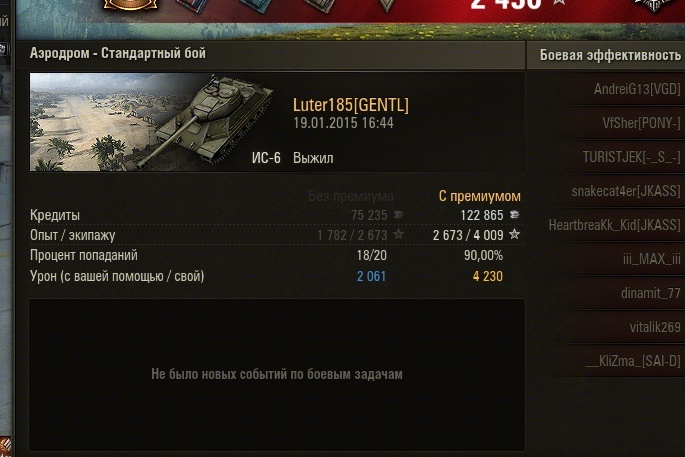Click the credits coin icon beside 122 865
The height and width of the screenshot is (457, 685).
515,215
